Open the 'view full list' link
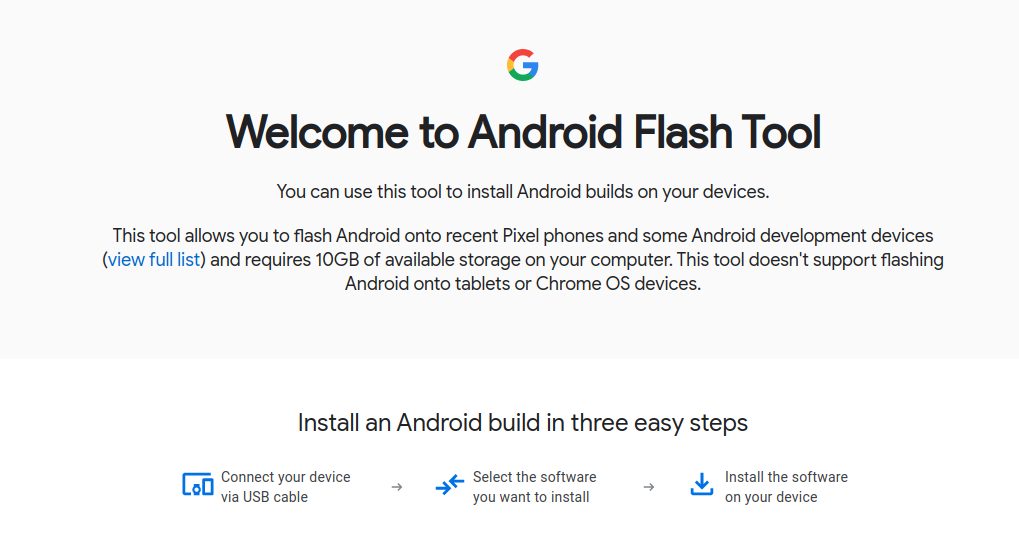Image resolution: width=1019 pixels, height=547 pixels. click(155, 260)
